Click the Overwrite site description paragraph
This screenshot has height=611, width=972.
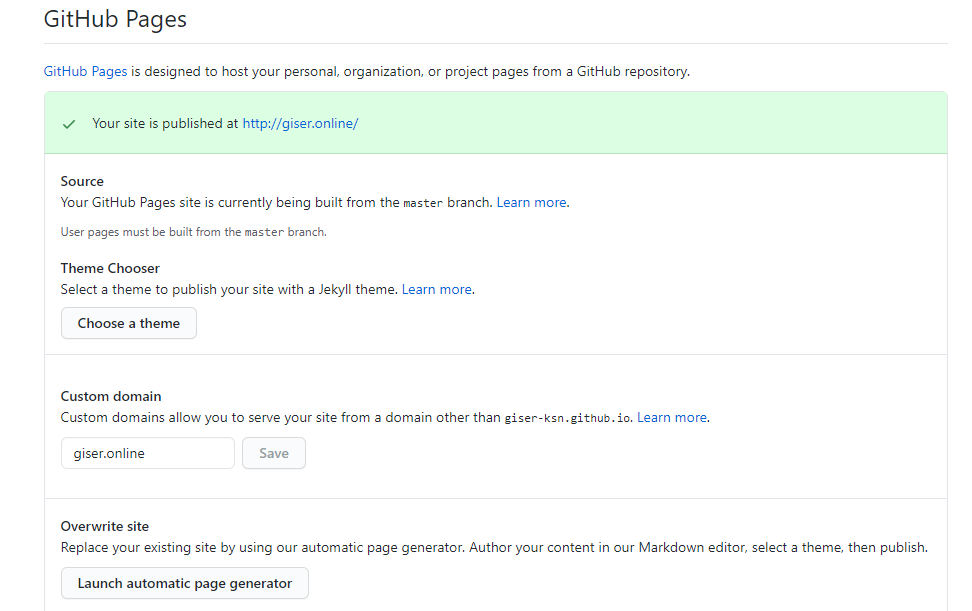(494, 547)
